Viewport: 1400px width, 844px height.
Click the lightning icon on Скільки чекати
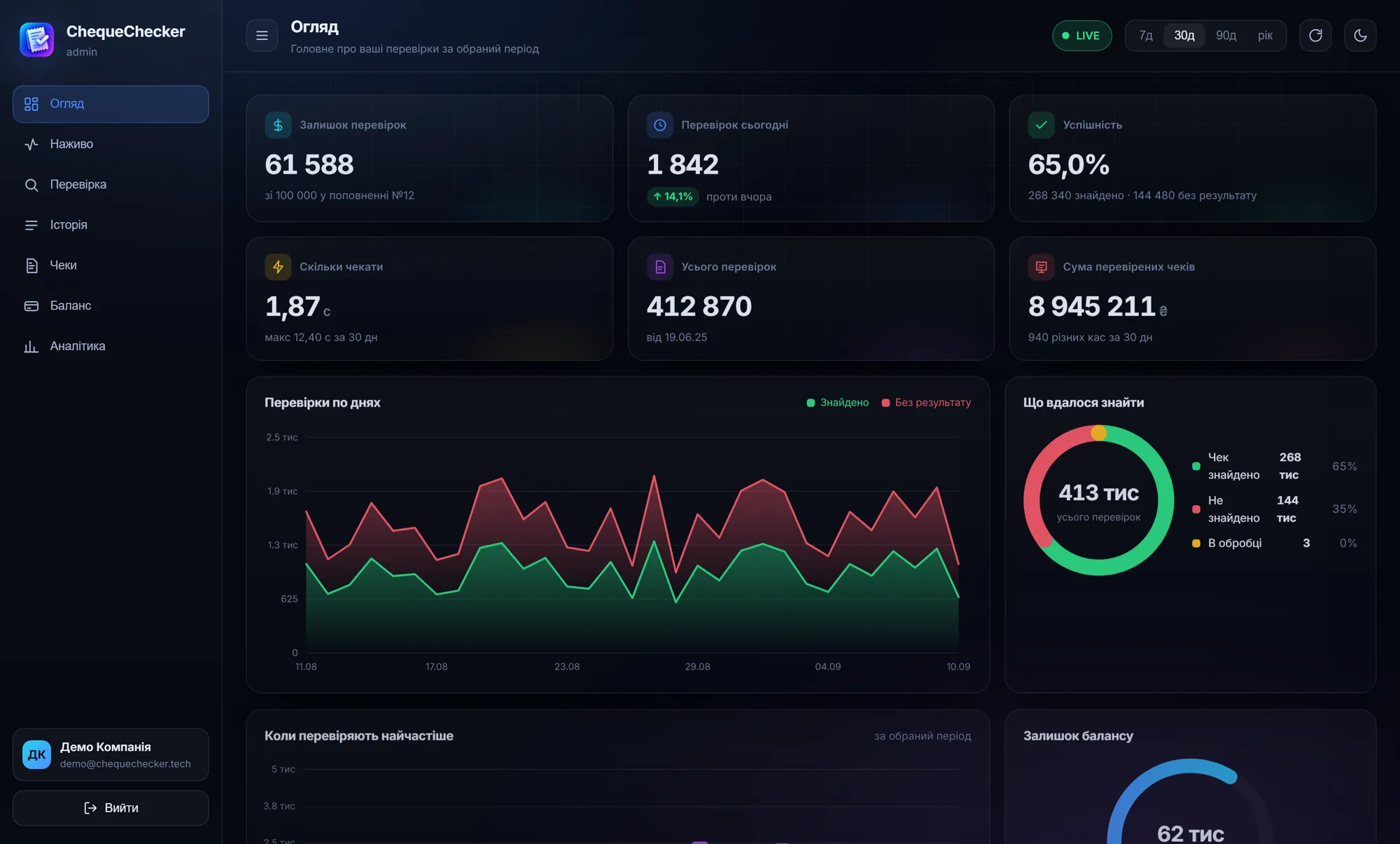click(278, 267)
